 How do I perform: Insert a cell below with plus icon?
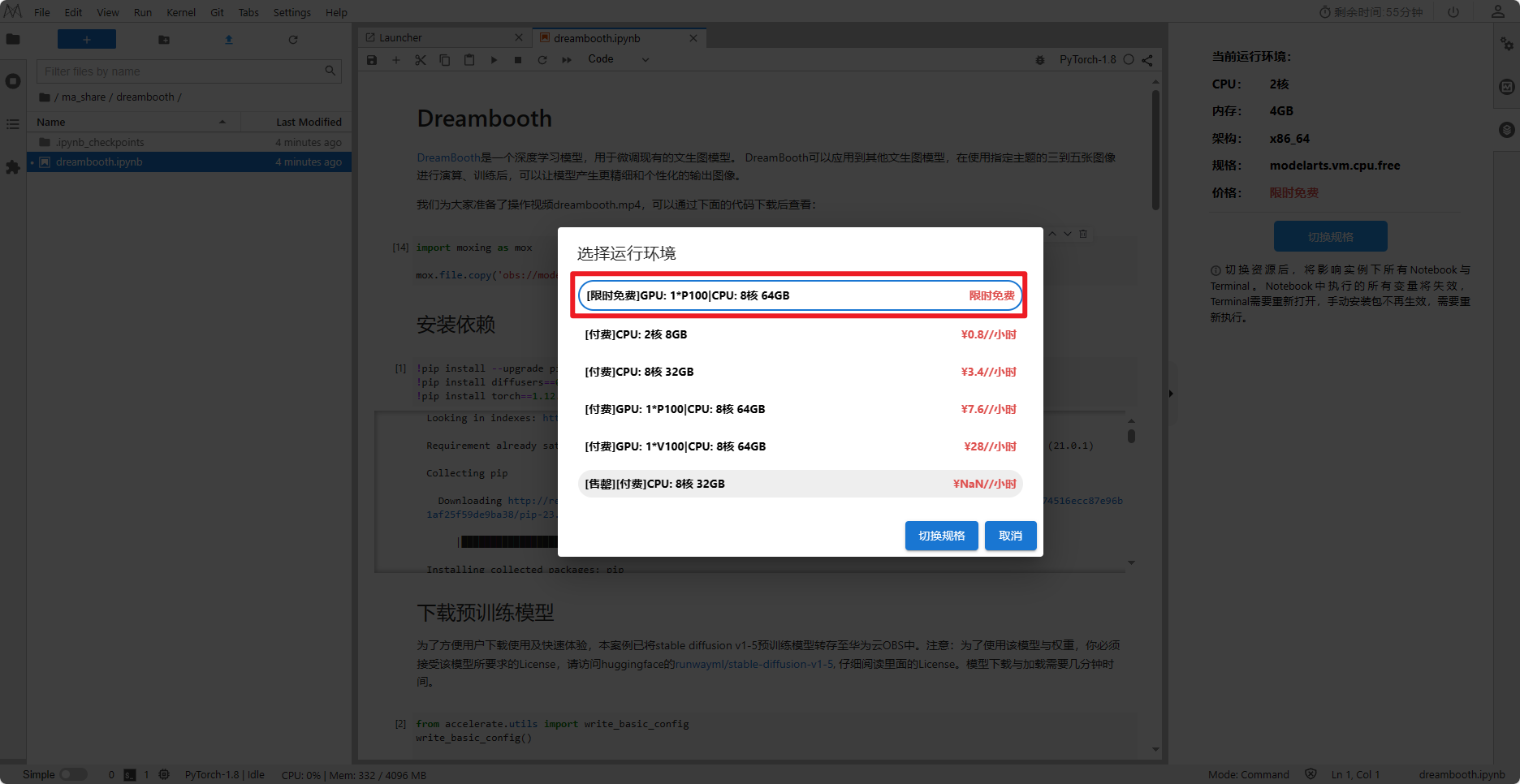pyautogui.click(x=396, y=60)
